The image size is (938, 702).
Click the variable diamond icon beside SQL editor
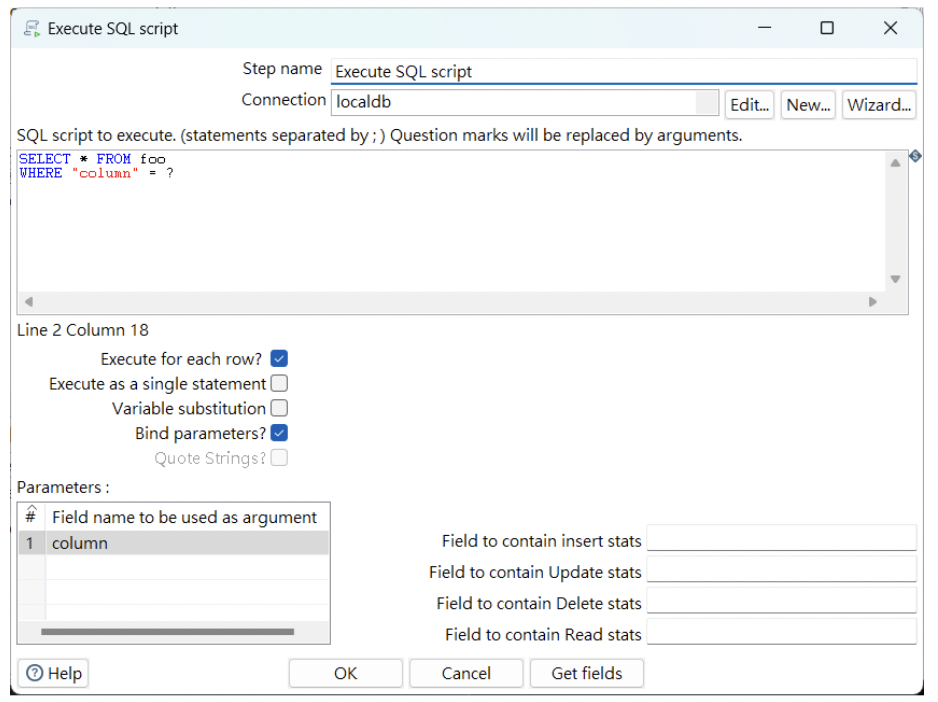click(x=915, y=156)
